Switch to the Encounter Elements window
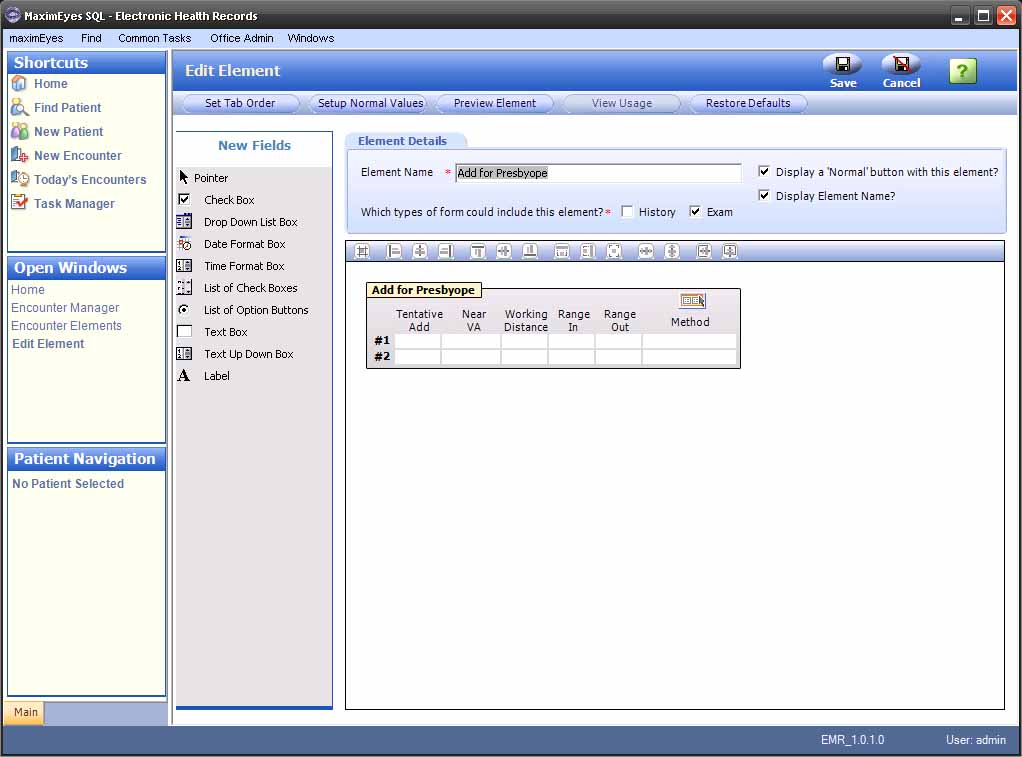Image resolution: width=1022 pixels, height=757 pixels. (66, 326)
